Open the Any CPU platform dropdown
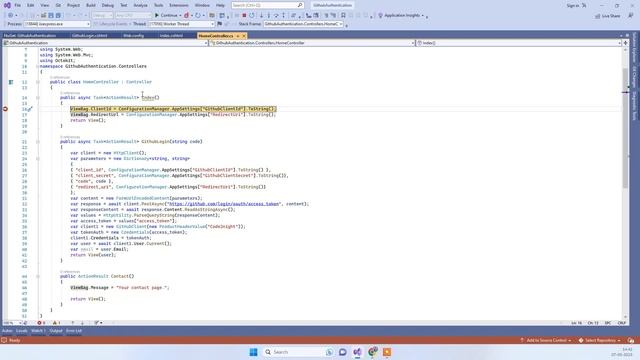 click(x=133, y=16)
